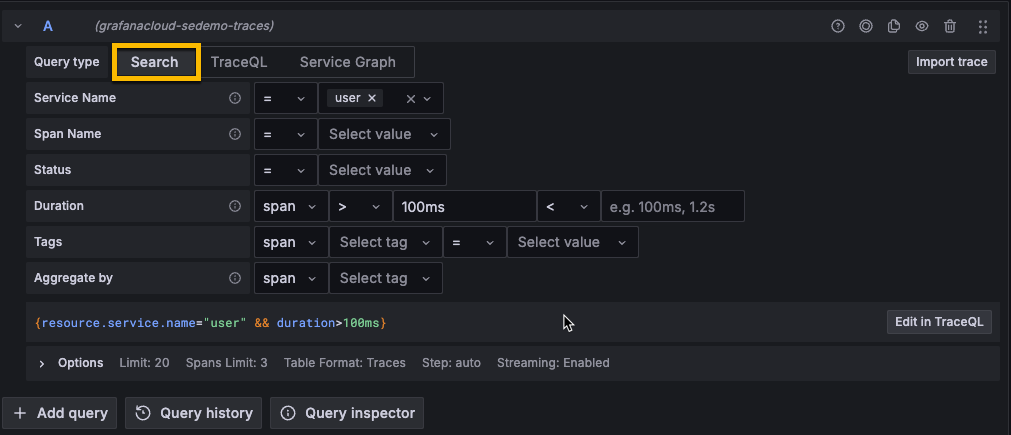Switch to the TraceQL query type tab
Screen dimensions: 1011x435
tap(239, 62)
